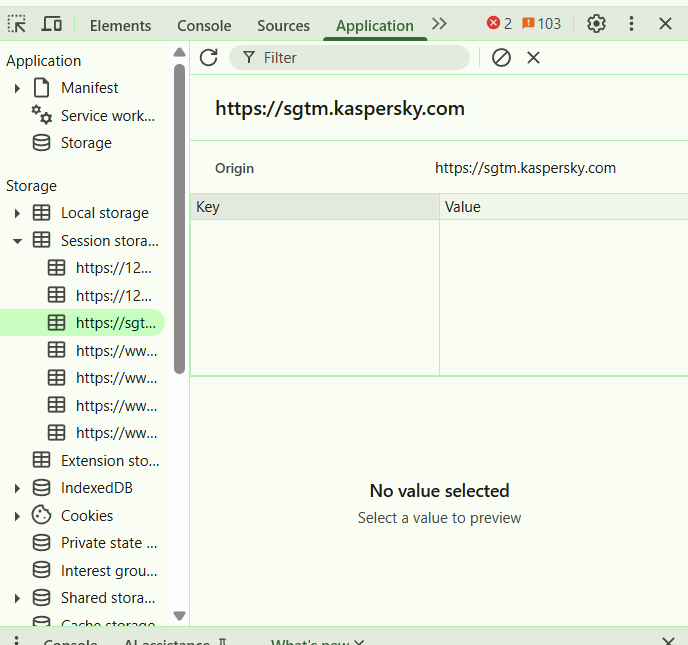Close the DevTools panel
Image resolution: width=688 pixels, height=645 pixels.
665,24
